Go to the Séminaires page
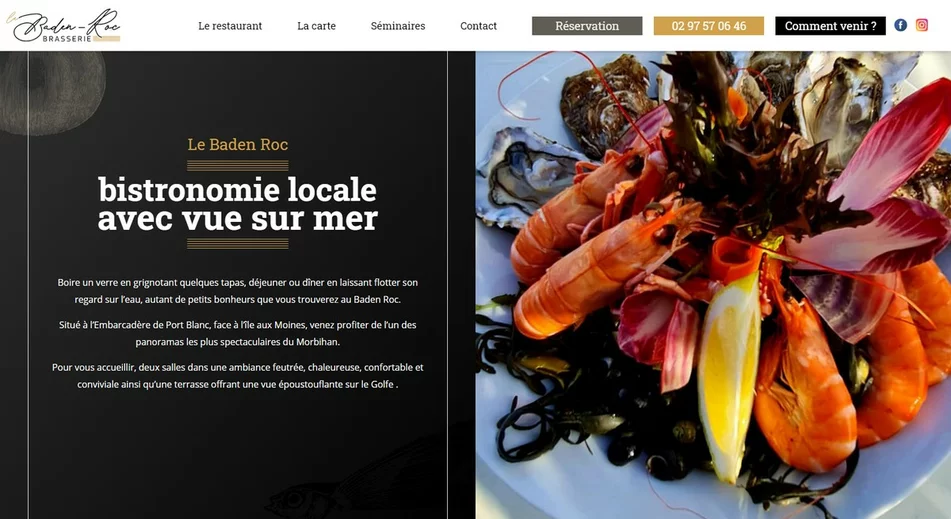 pos(398,26)
